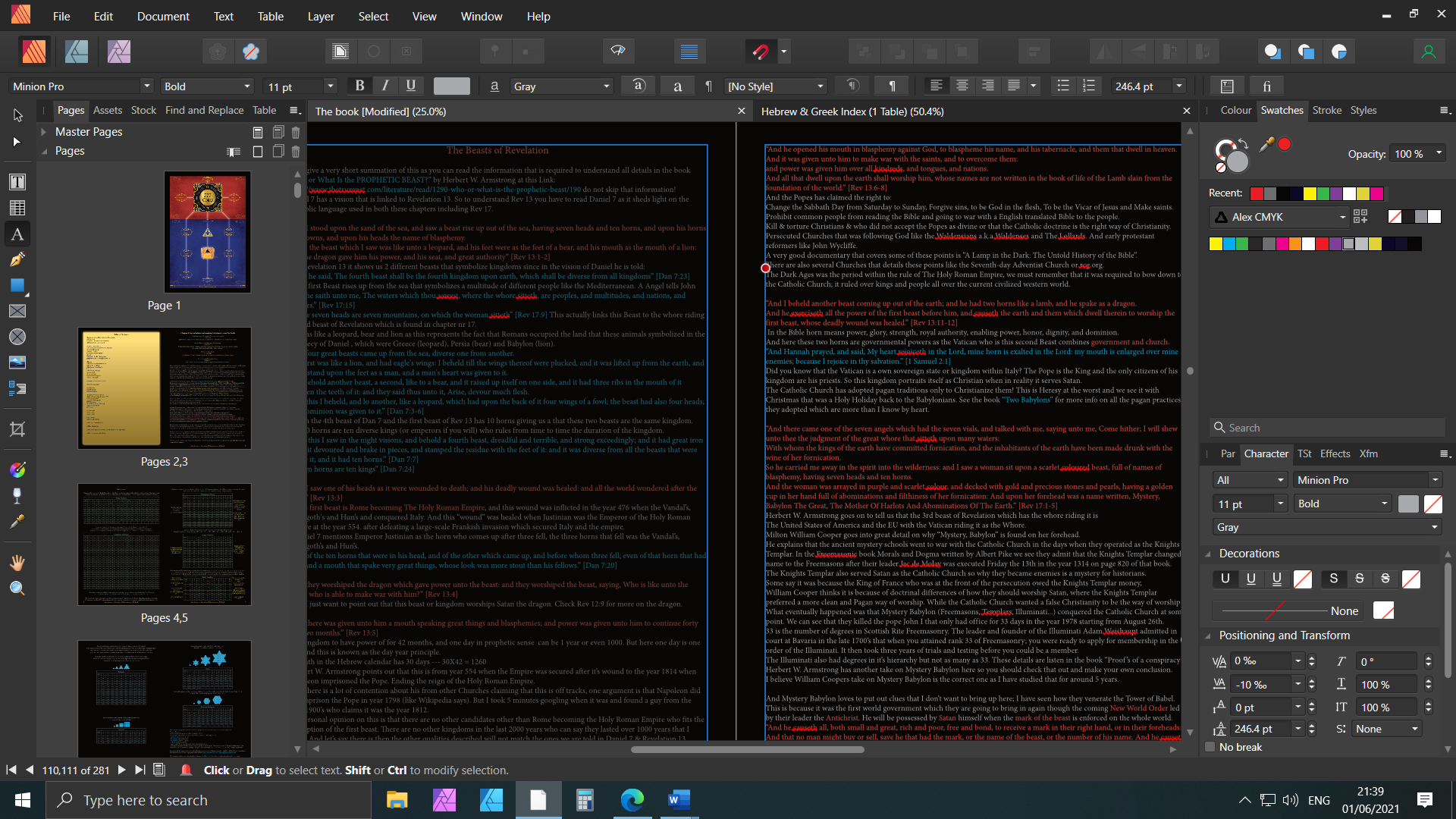The width and height of the screenshot is (1456, 819).
Task: Select the Colour Picker tool
Action: (x=17, y=522)
